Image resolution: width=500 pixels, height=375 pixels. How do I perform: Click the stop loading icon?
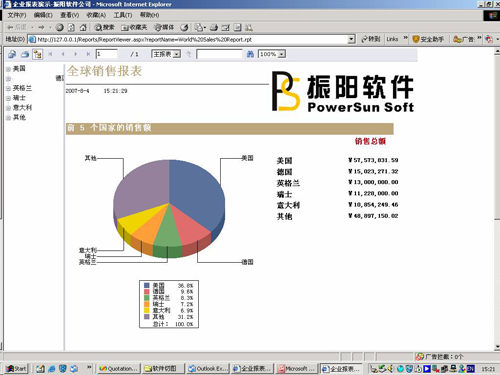pyautogui.click(x=60, y=27)
